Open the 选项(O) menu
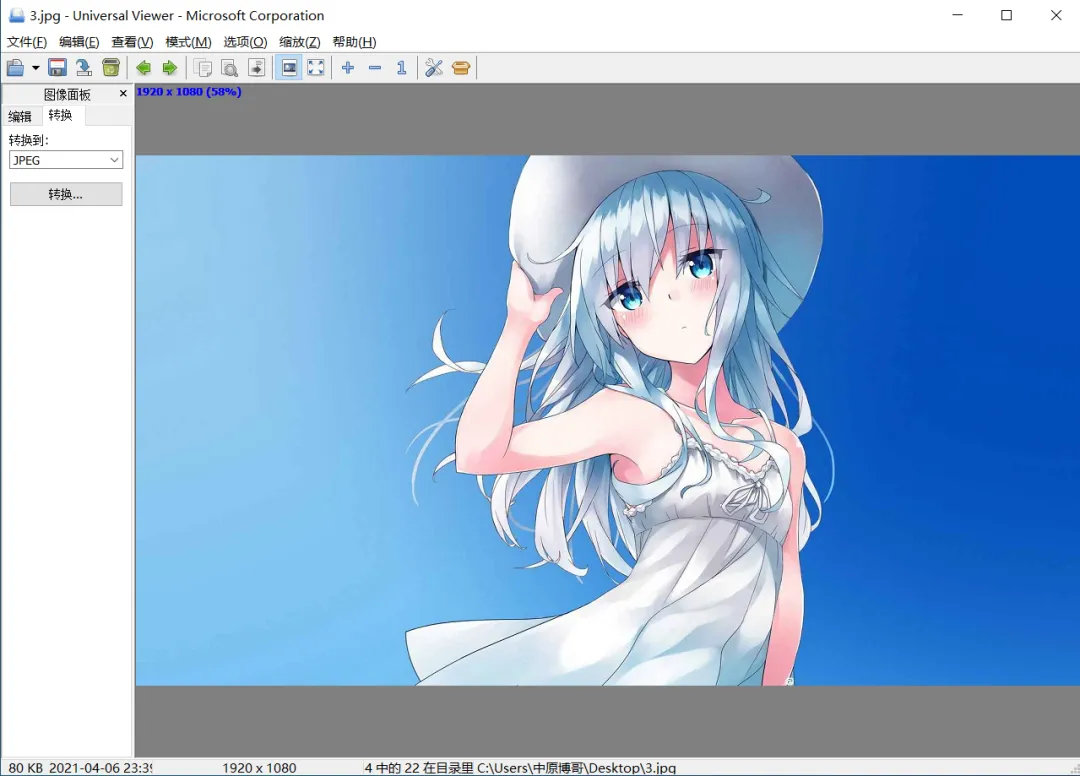Viewport: 1080px width, 776px height. click(x=245, y=42)
